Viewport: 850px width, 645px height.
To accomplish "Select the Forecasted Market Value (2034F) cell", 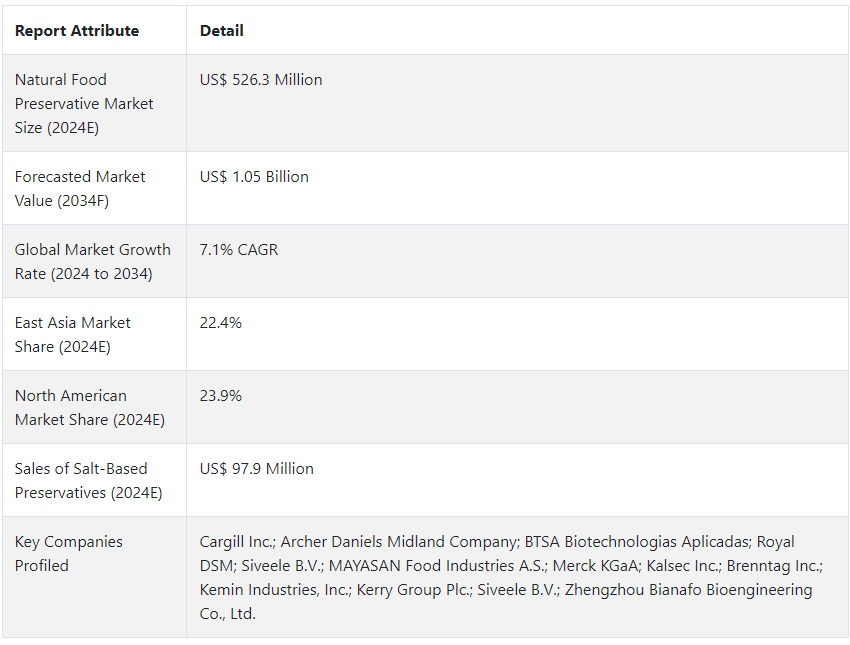I will (x=94, y=189).
